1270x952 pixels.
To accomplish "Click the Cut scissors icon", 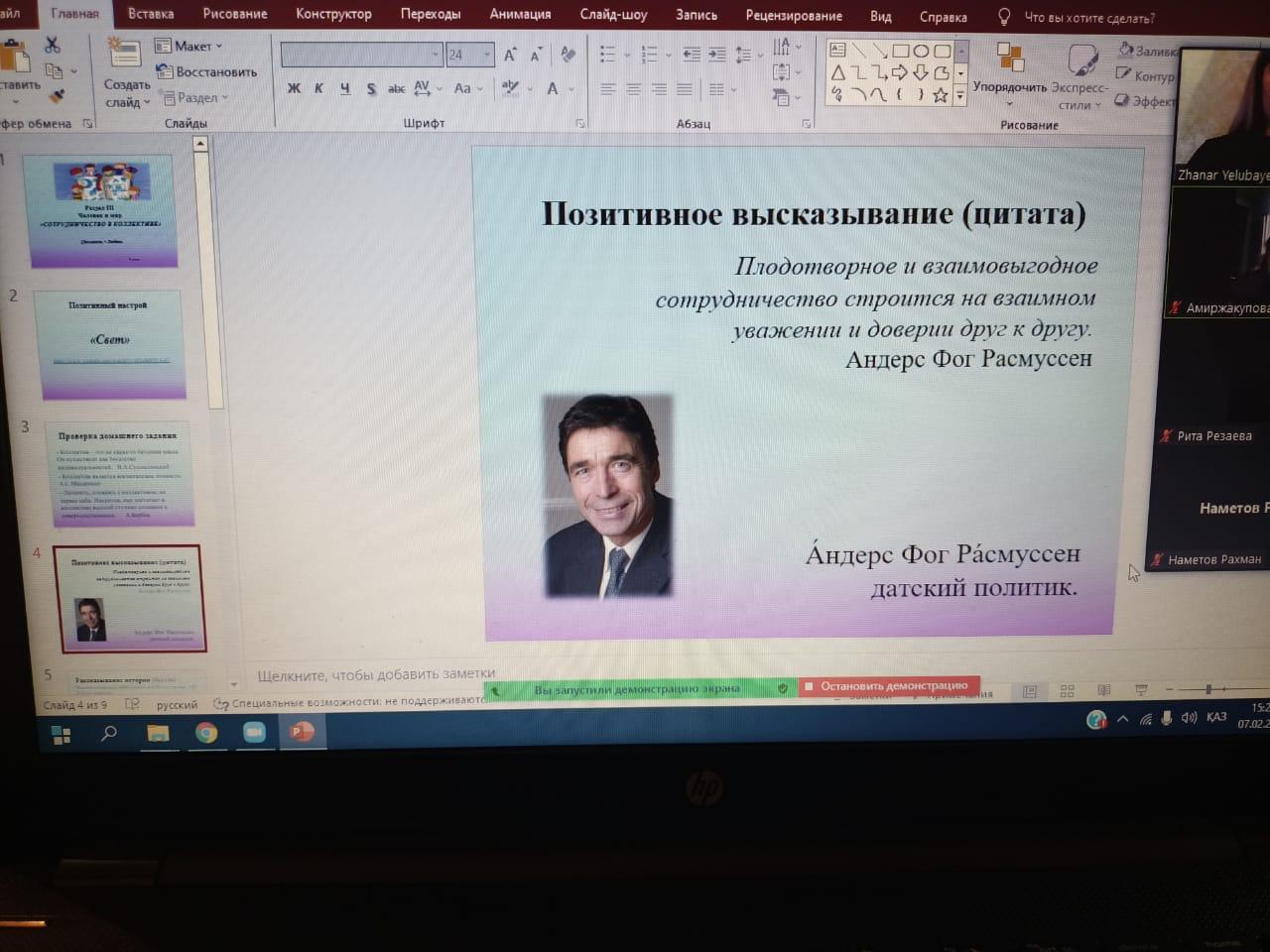I will [53, 46].
